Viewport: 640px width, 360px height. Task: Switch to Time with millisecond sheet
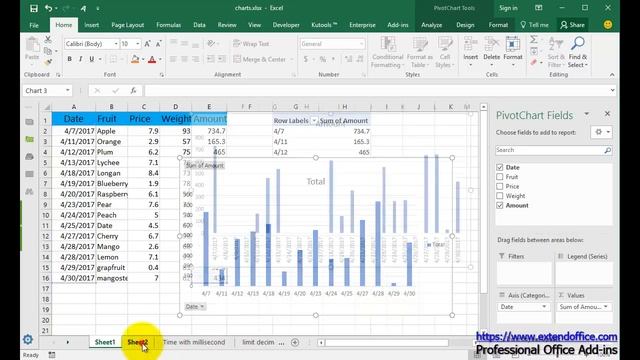pyautogui.click(x=194, y=342)
